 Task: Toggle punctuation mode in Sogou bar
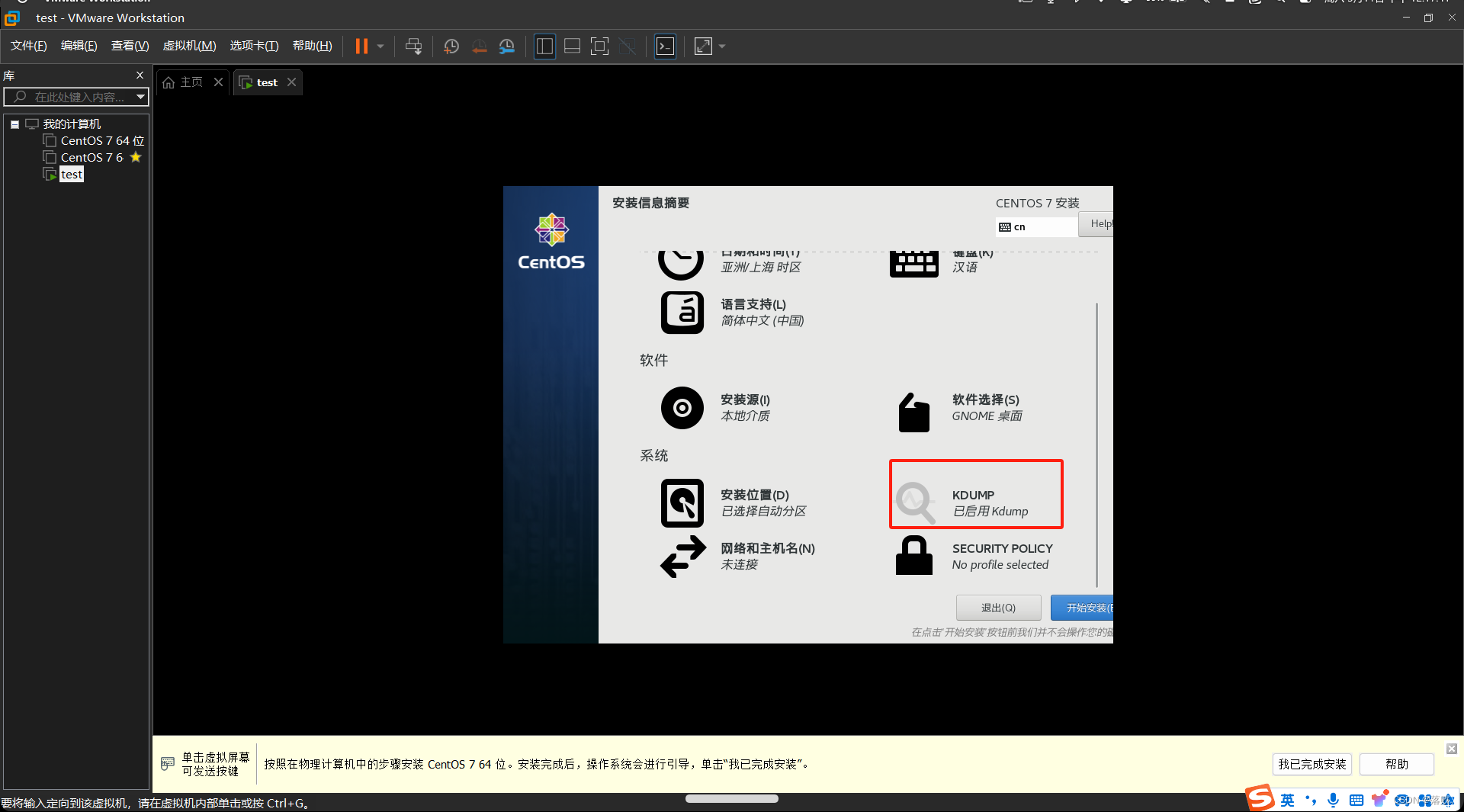click(1311, 800)
